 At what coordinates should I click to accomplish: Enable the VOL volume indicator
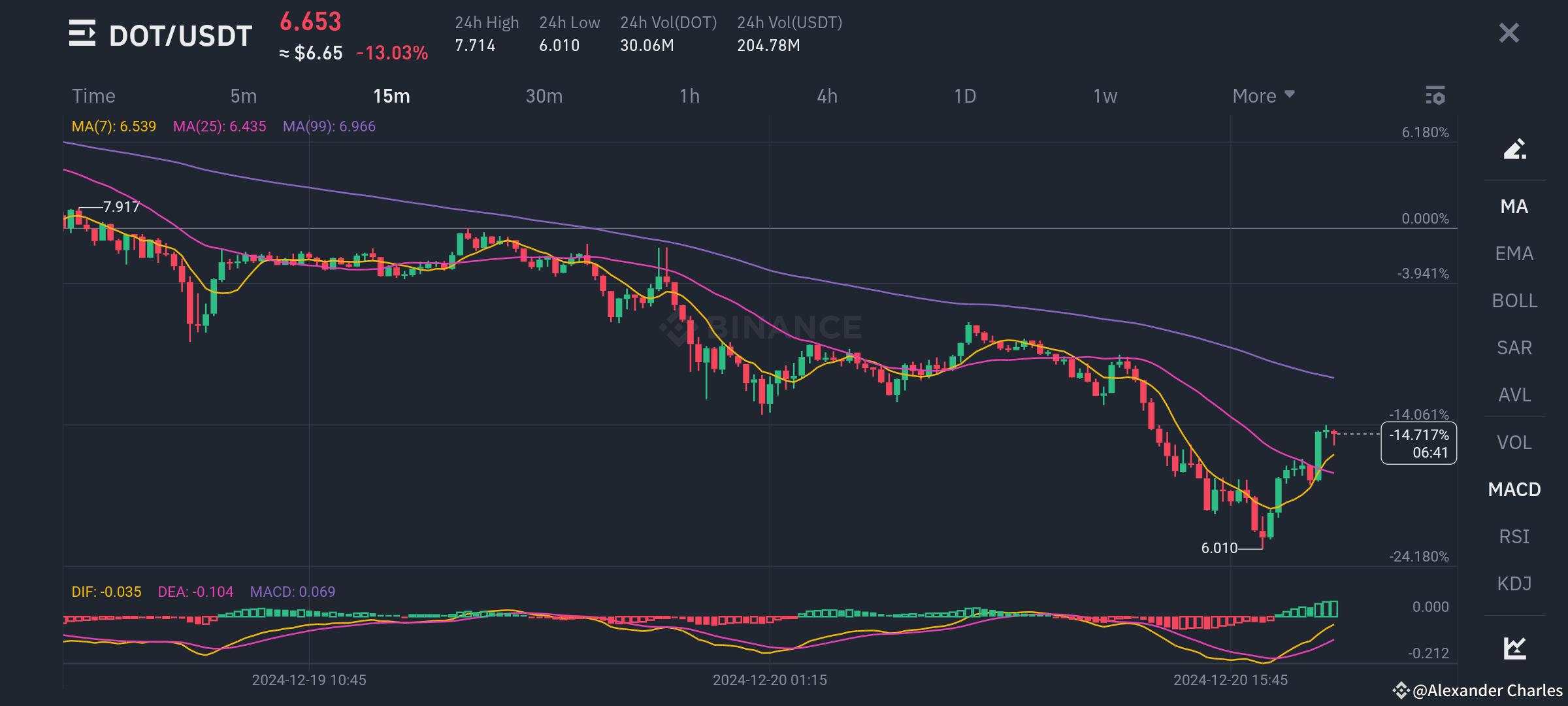1514,442
